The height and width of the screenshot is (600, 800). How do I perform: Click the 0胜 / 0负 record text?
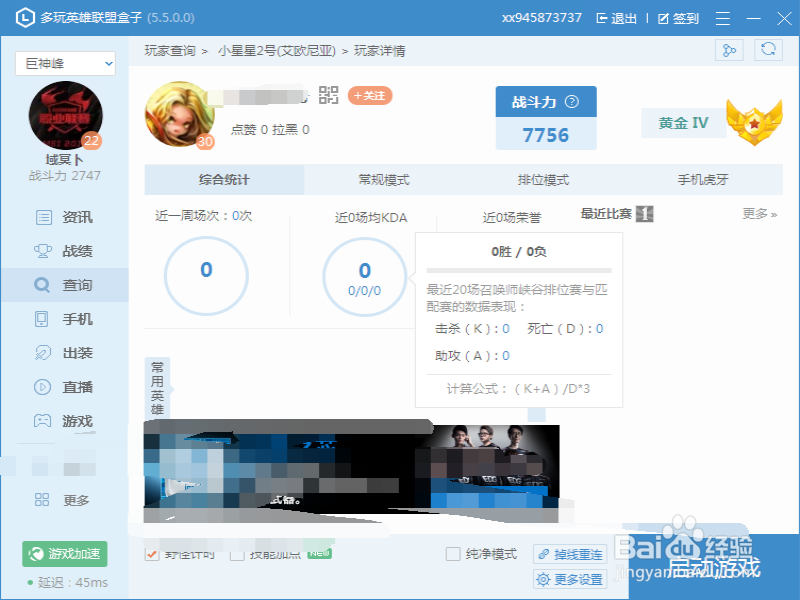click(x=519, y=252)
